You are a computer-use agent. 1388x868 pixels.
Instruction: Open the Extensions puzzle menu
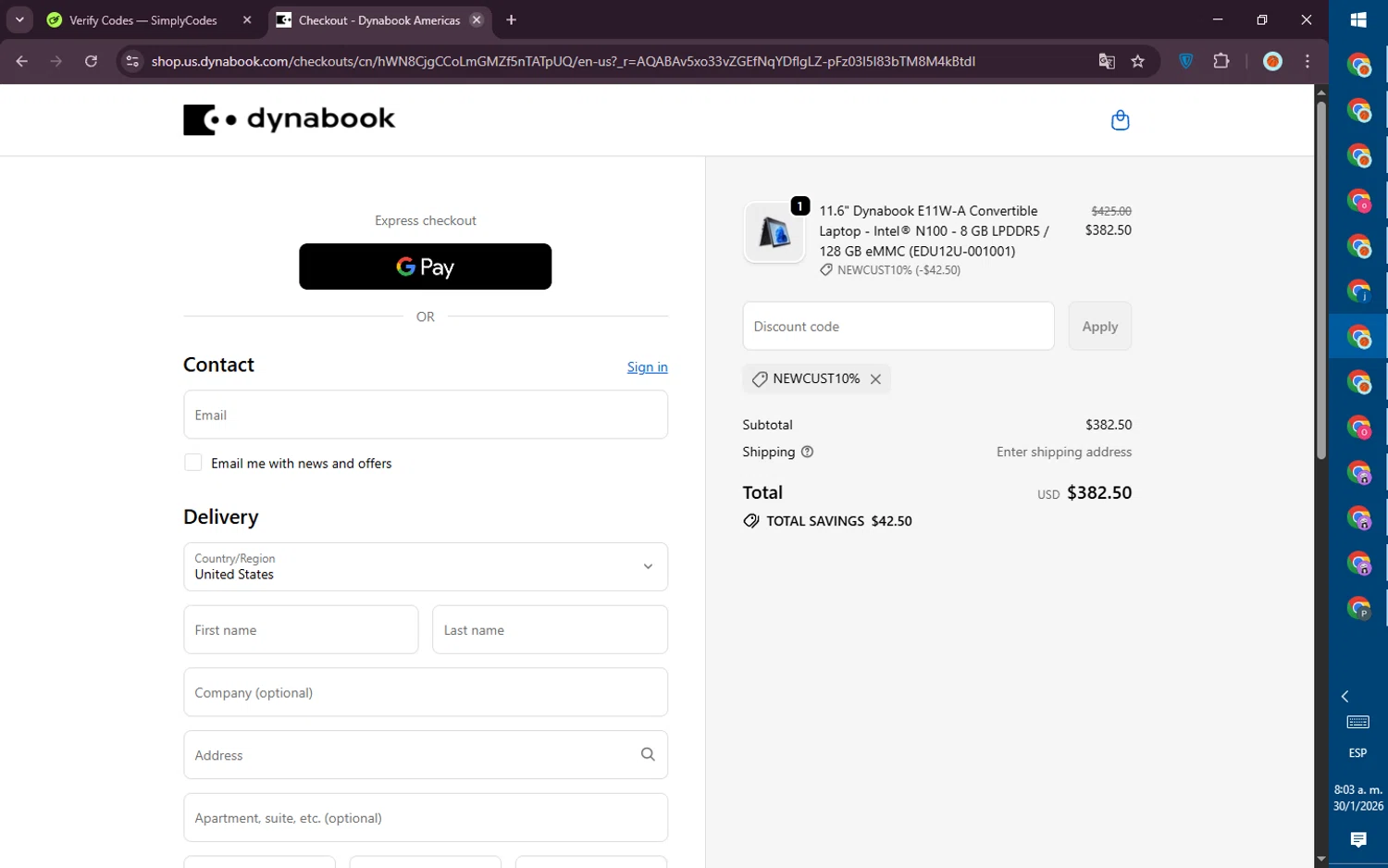pos(1221,61)
